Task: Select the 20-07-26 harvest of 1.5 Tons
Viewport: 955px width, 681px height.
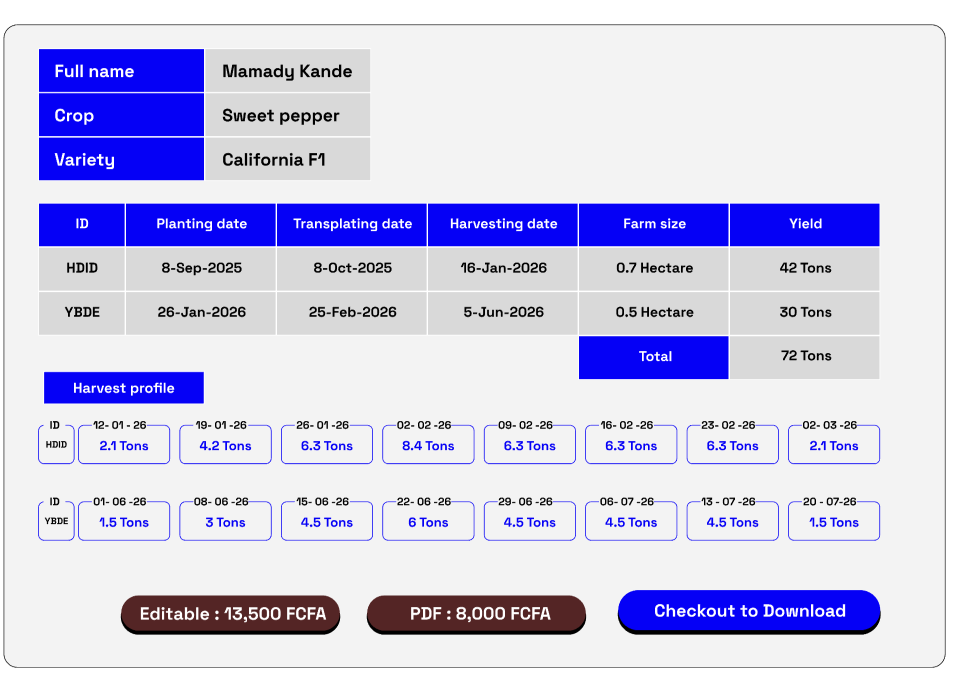Action: (x=834, y=522)
